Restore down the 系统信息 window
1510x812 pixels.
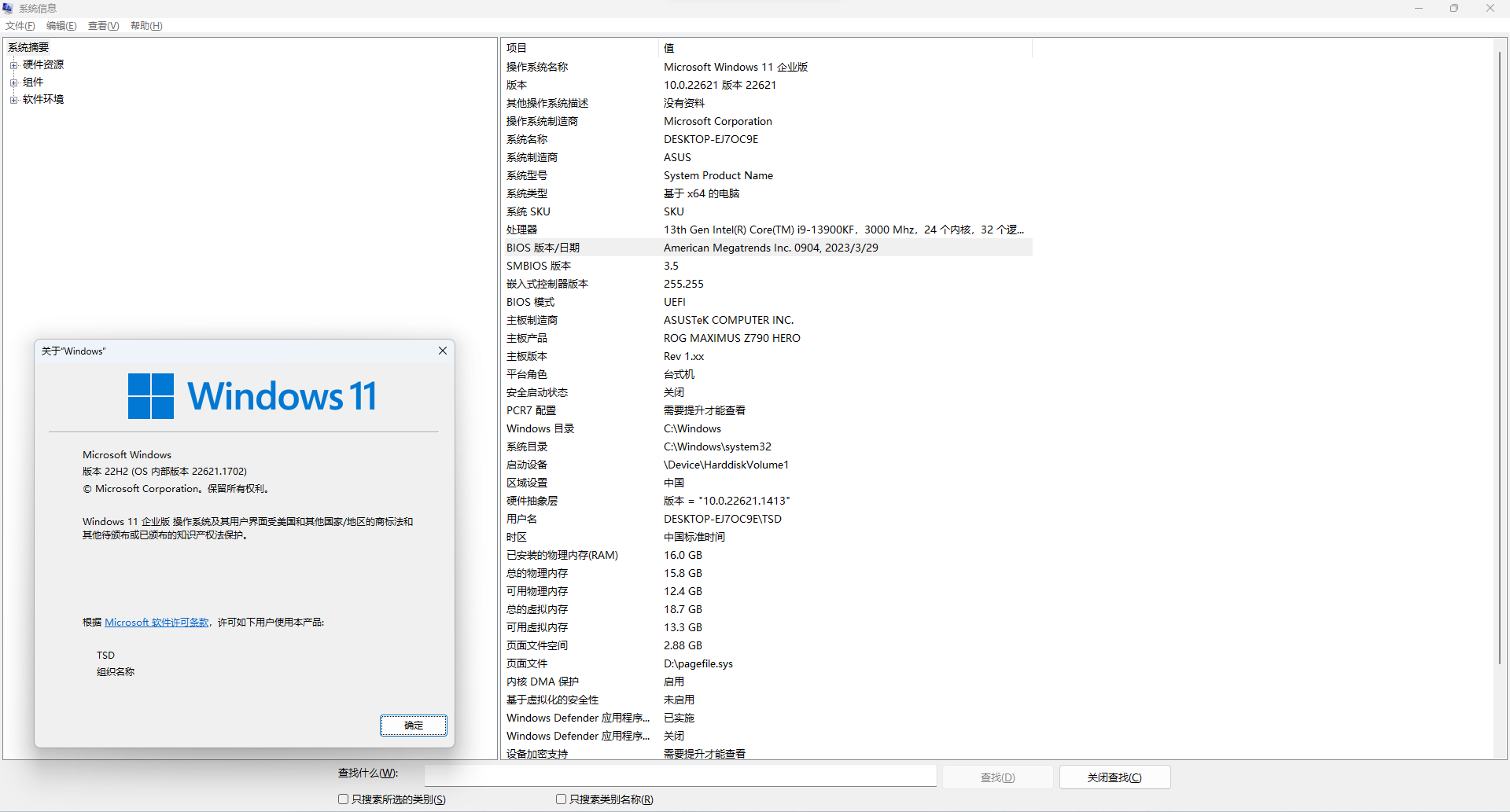(1454, 8)
